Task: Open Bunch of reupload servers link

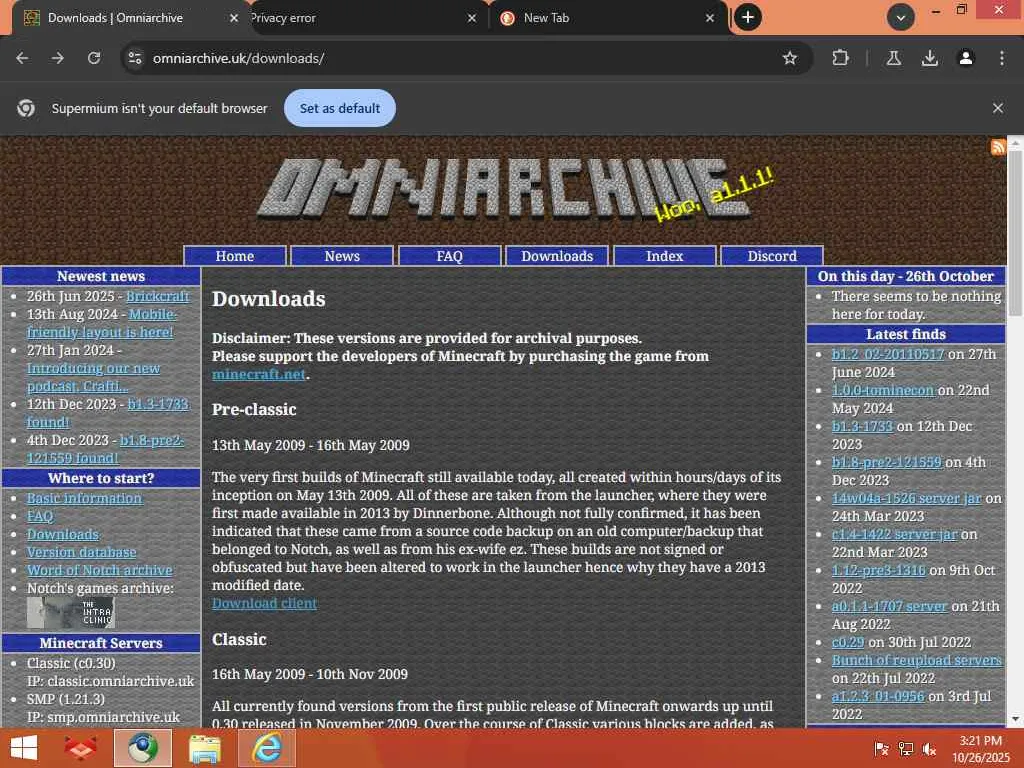Action: click(x=916, y=660)
